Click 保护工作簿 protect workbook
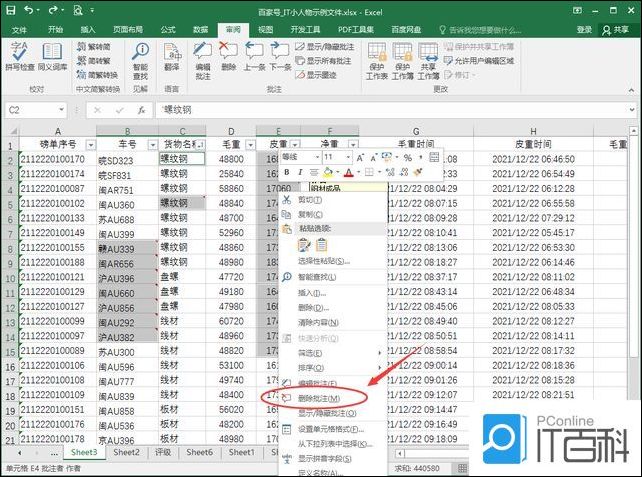The height and width of the screenshot is (477, 642). click(402, 61)
